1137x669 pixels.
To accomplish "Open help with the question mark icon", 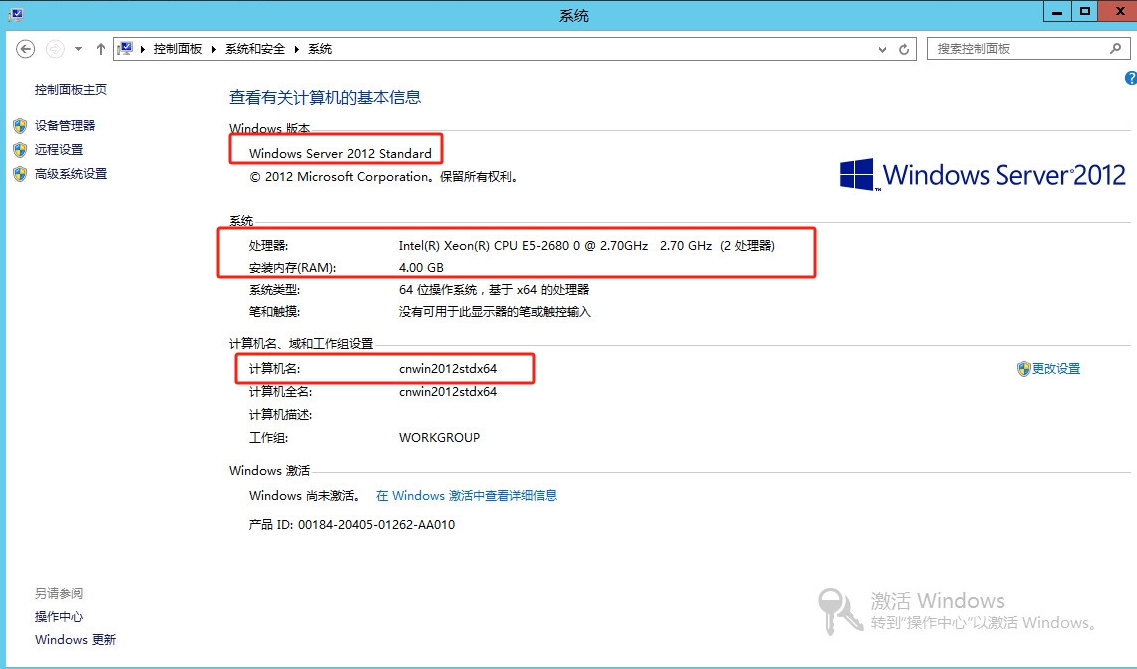I will pos(1130,78).
